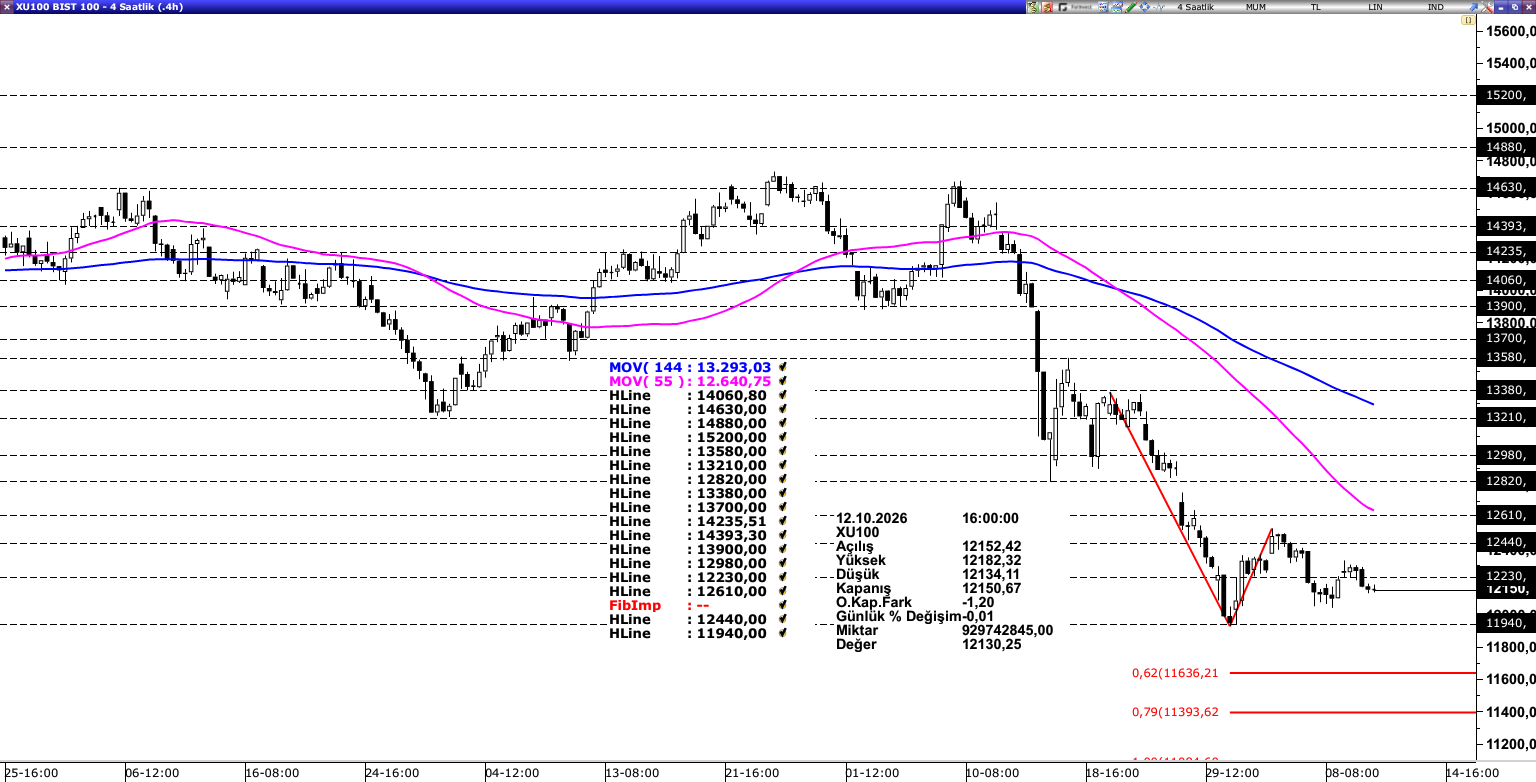The image size is (1536, 782).
Task: Toggle the HLine 12230,00 checkmark
Action: click(x=782, y=578)
